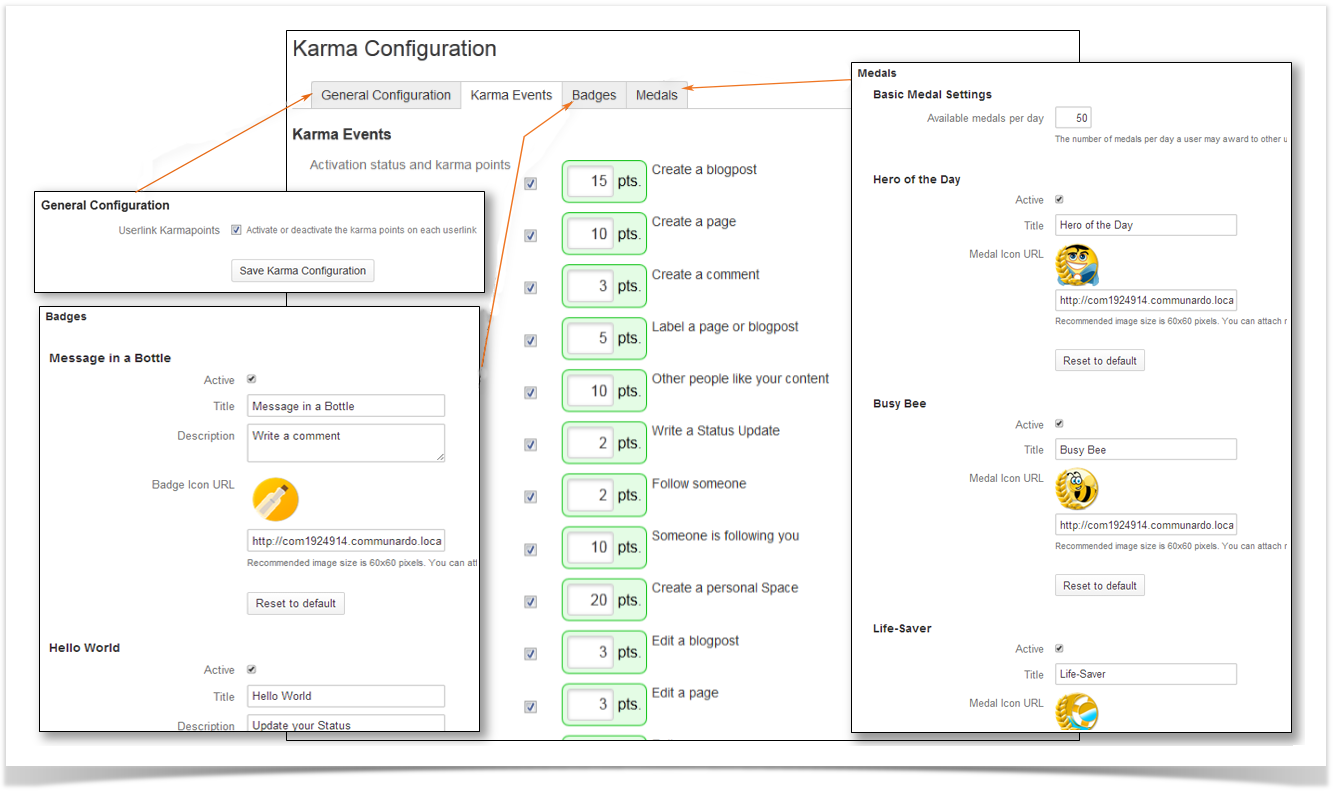
Task: Click the Available medals per day field
Action: (1072, 118)
